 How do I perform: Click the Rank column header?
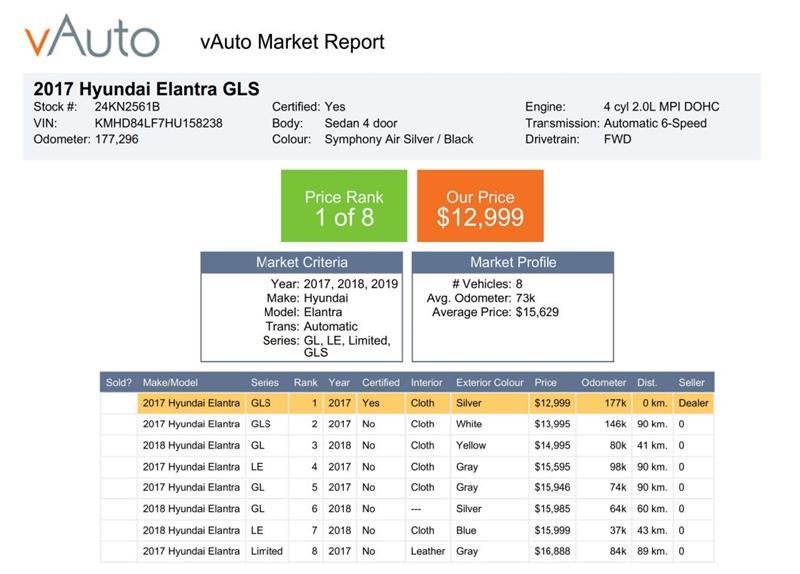(x=305, y=382)
